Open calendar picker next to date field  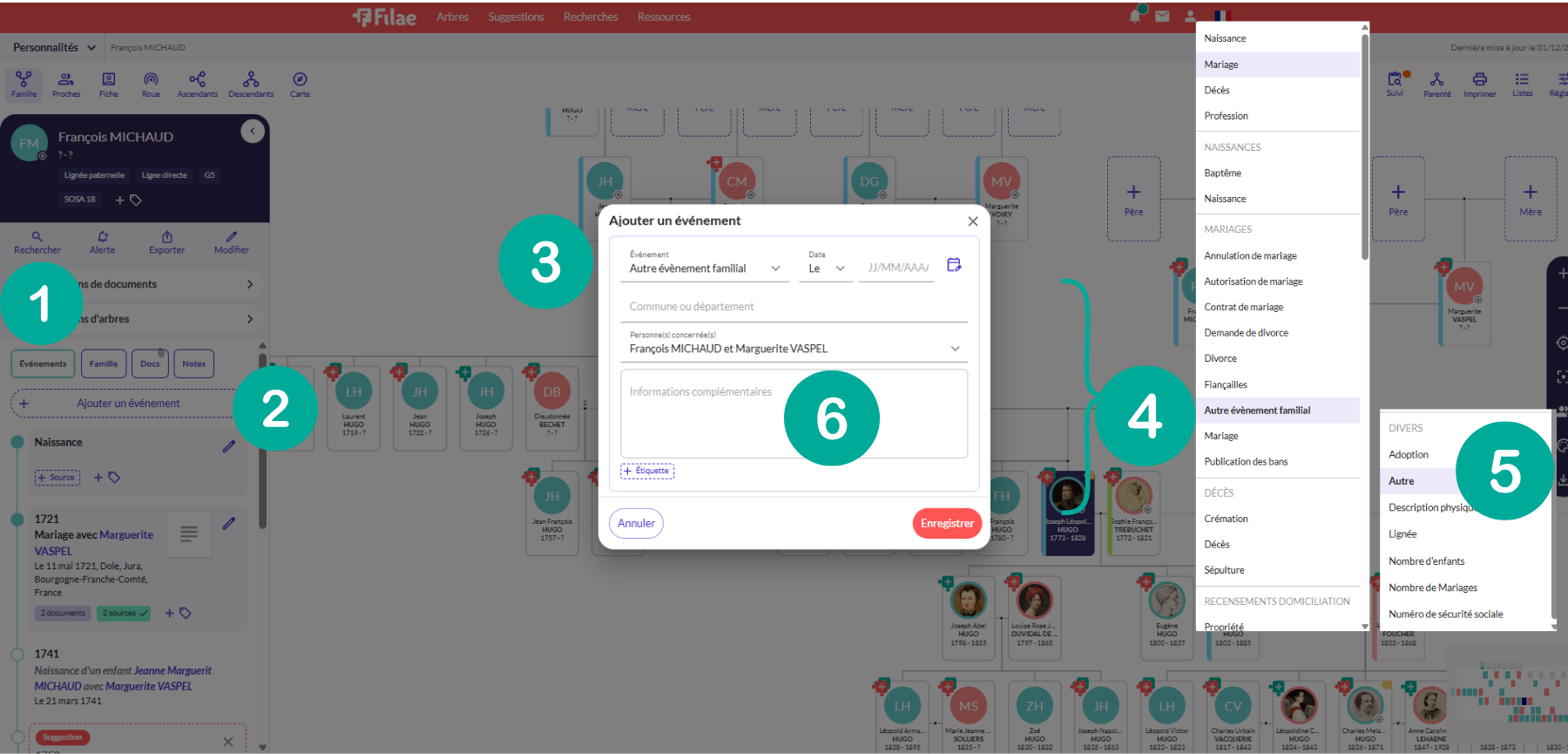[x=954, y=265]
